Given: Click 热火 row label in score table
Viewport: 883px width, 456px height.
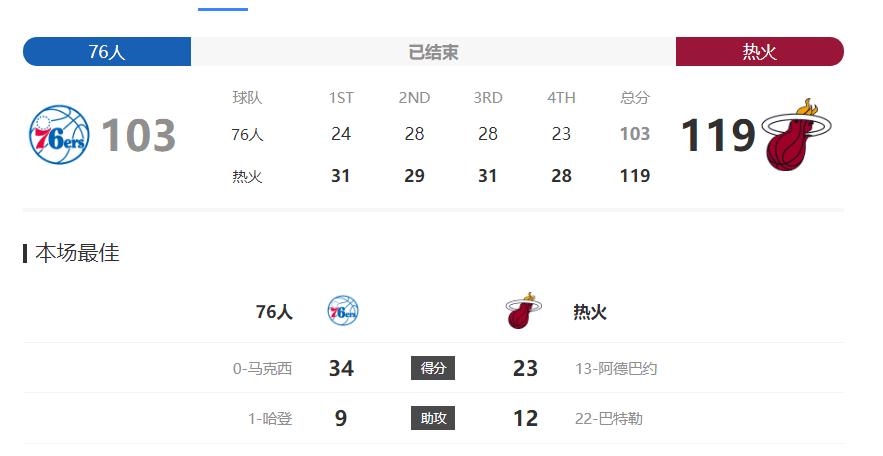Looking at the screenshot, I should tap(247, 176).
